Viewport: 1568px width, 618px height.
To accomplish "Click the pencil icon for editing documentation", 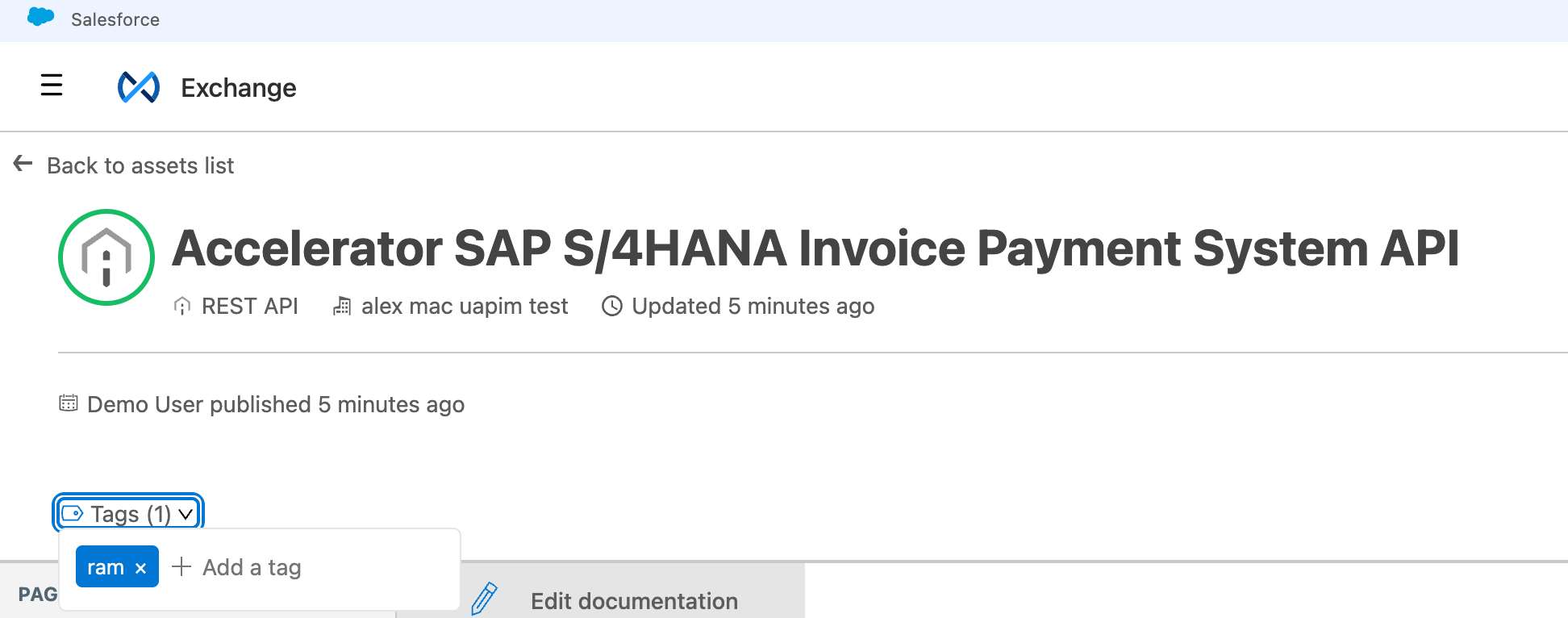I will 484,599.
